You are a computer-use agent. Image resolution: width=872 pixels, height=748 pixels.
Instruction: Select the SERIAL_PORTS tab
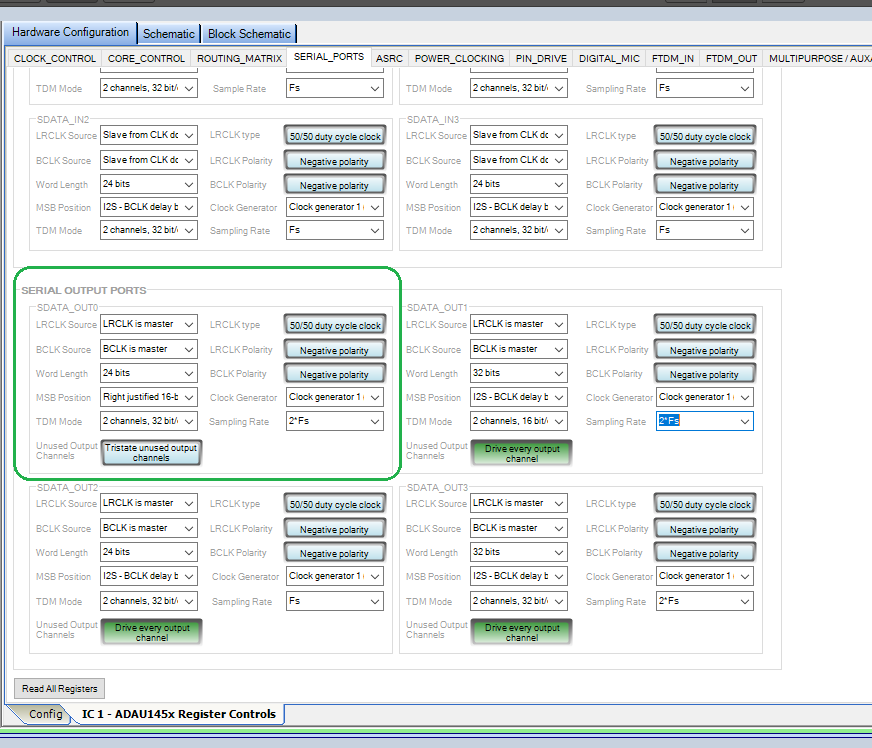(329, 57)
